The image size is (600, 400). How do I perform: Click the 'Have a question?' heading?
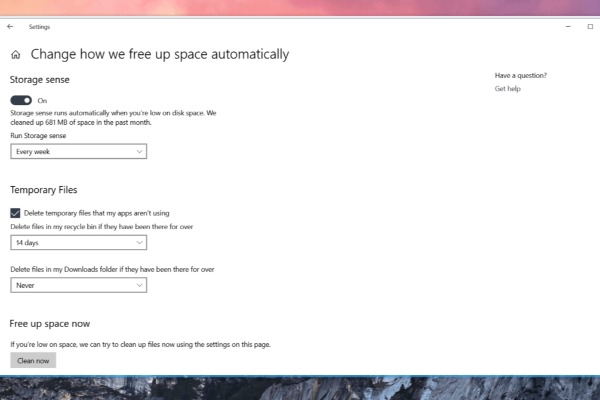[520, 75]
